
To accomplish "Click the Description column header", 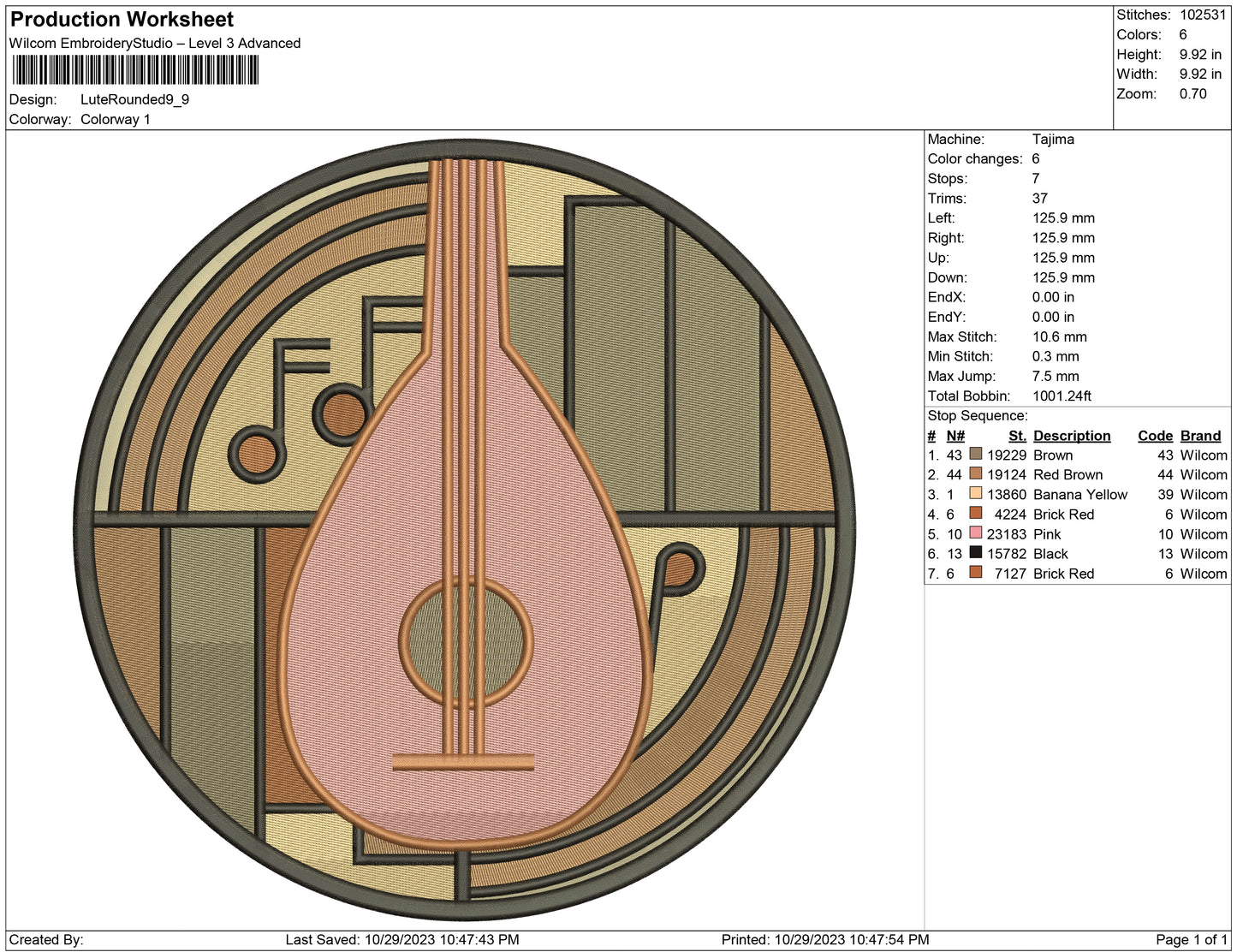I will 1071,435.
